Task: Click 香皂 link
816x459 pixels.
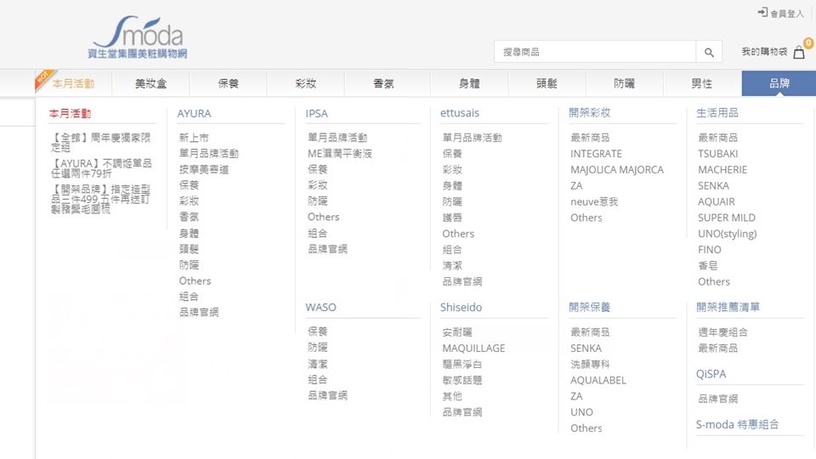Action: 708,265
